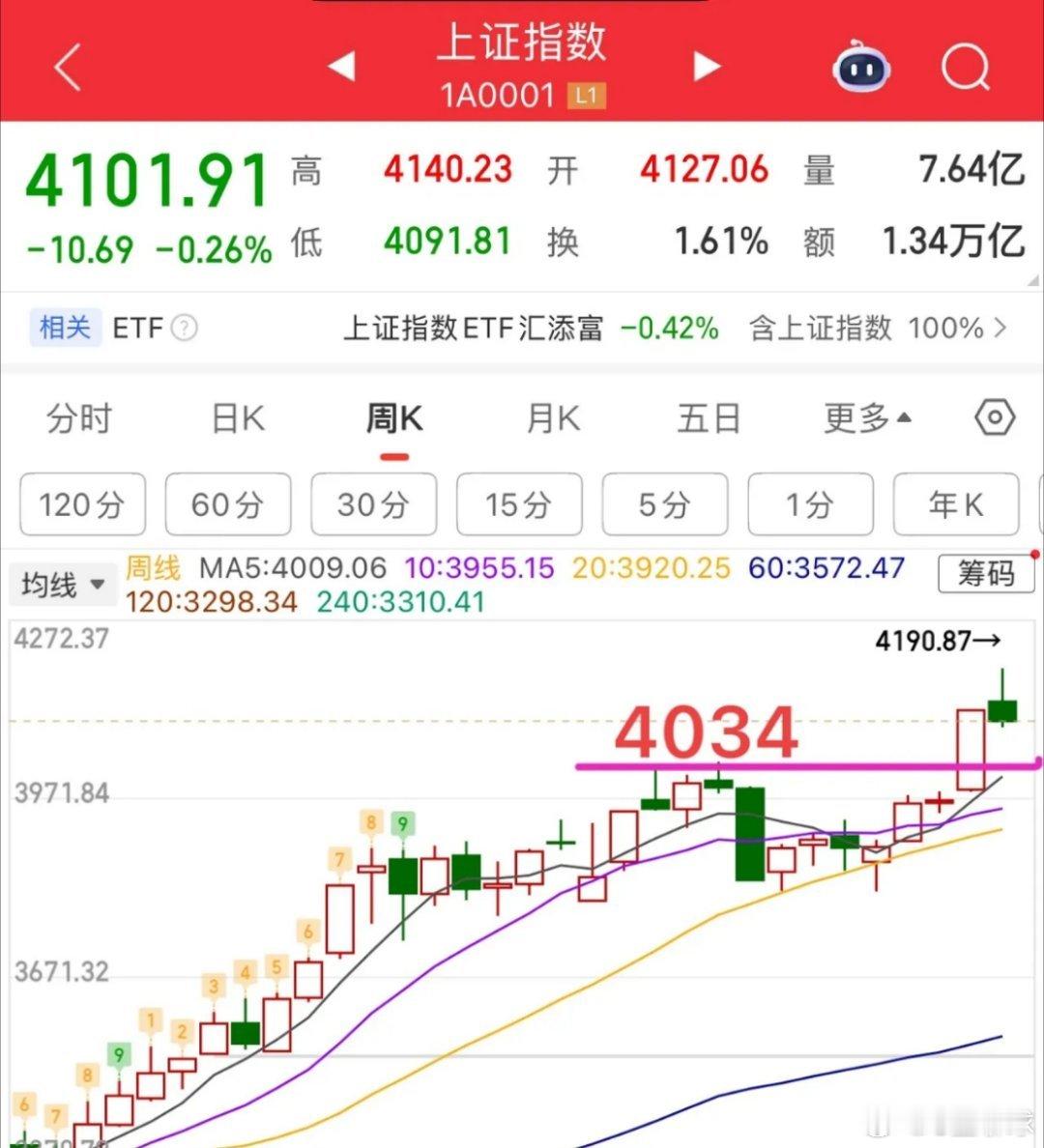Tap the 4272.37 axis label
1044x1148 pixels.
tap(62, 639)
